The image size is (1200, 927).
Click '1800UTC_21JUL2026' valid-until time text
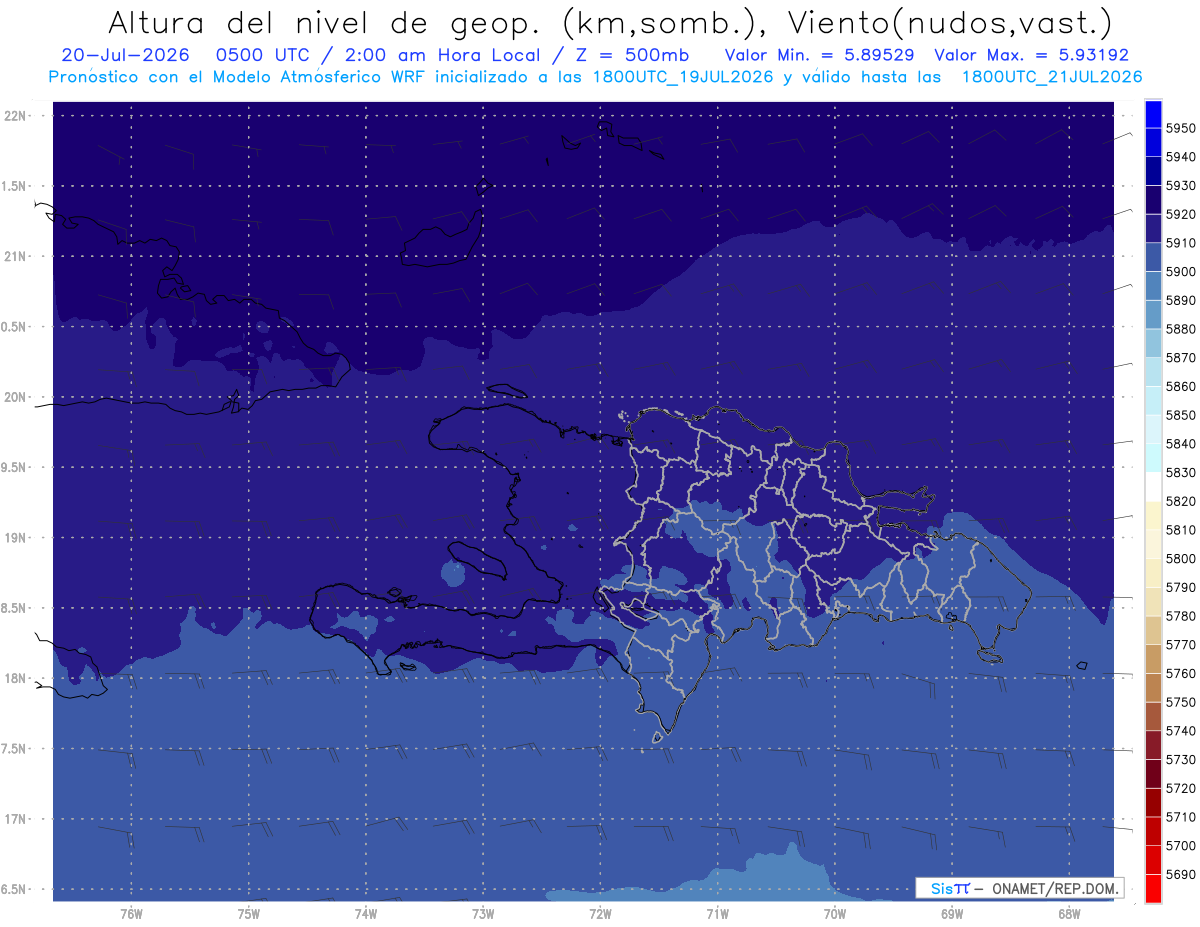click(x=1052, y=76)
